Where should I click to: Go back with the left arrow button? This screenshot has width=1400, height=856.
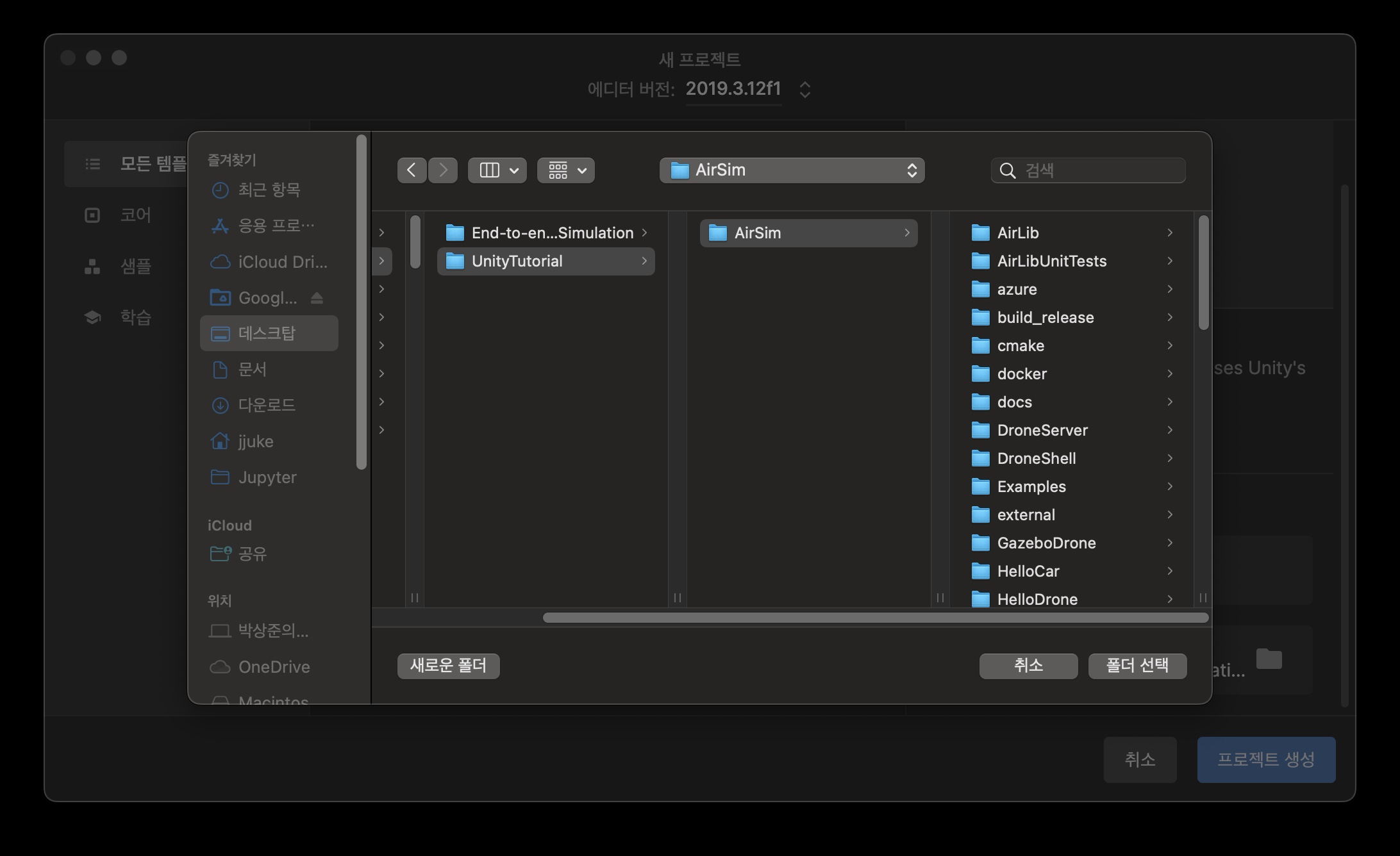coord(412,170)
